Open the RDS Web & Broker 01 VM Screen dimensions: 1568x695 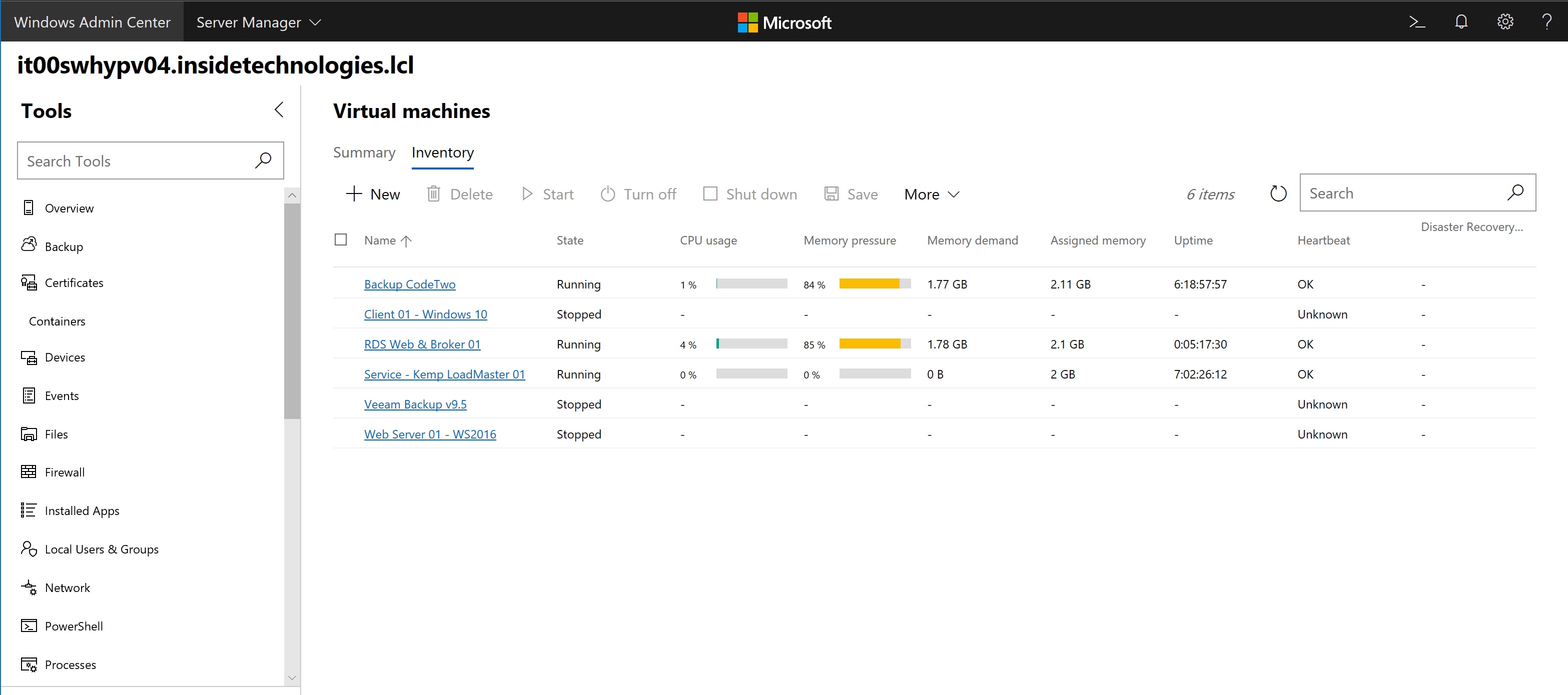422,344
